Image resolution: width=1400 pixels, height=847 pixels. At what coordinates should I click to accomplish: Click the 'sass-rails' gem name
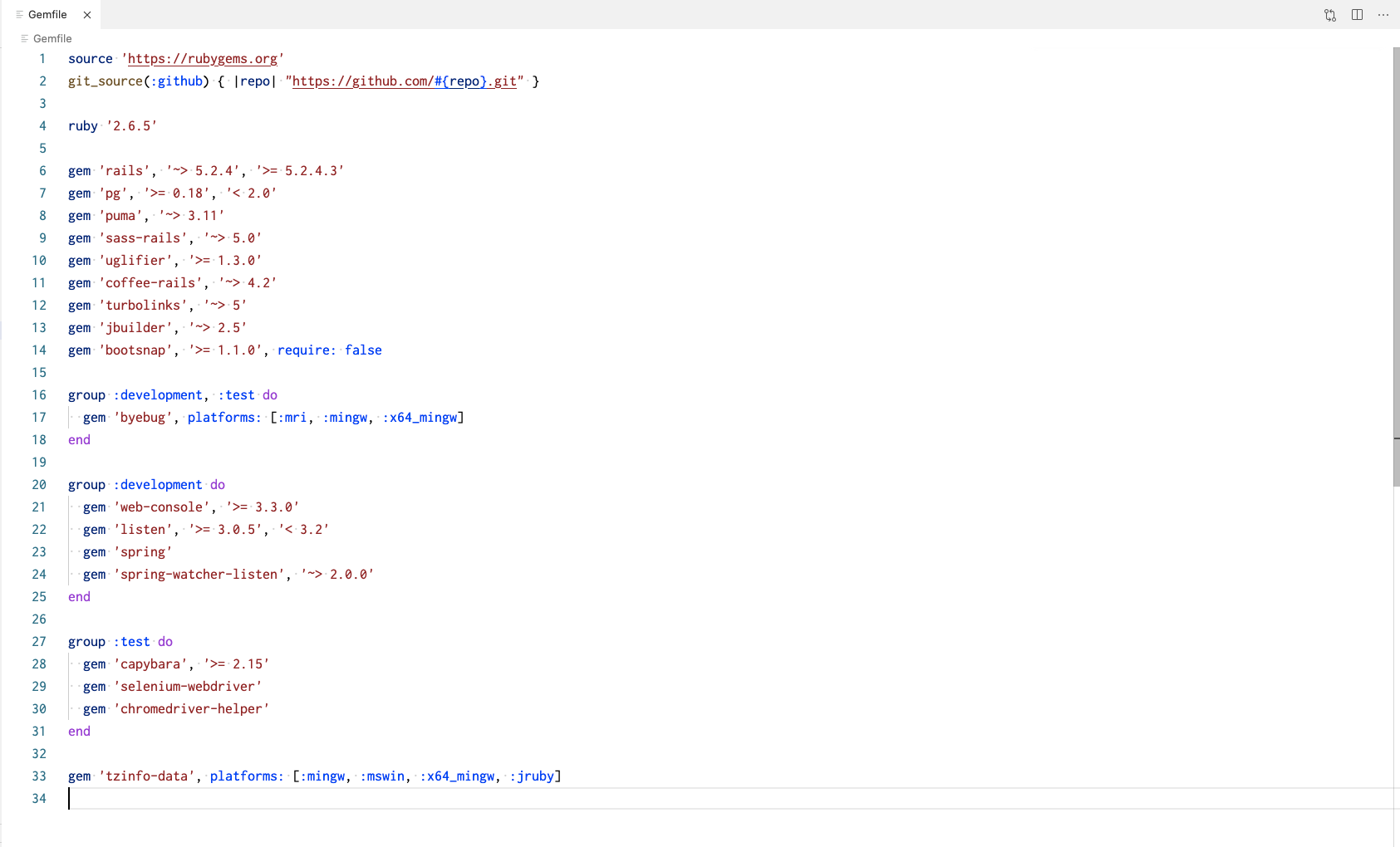[x=144, y=238]
